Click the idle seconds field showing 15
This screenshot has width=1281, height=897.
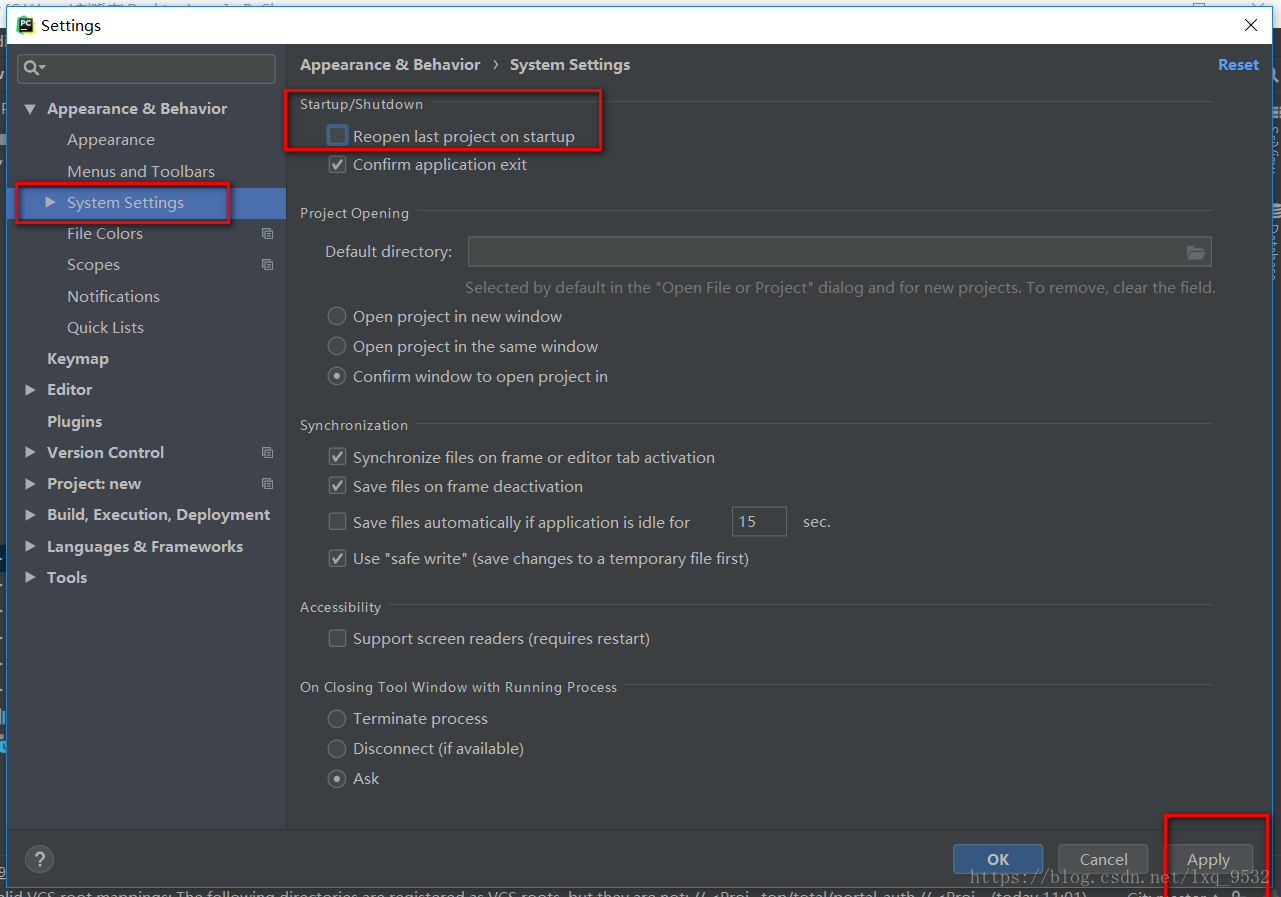pos(759,522)
